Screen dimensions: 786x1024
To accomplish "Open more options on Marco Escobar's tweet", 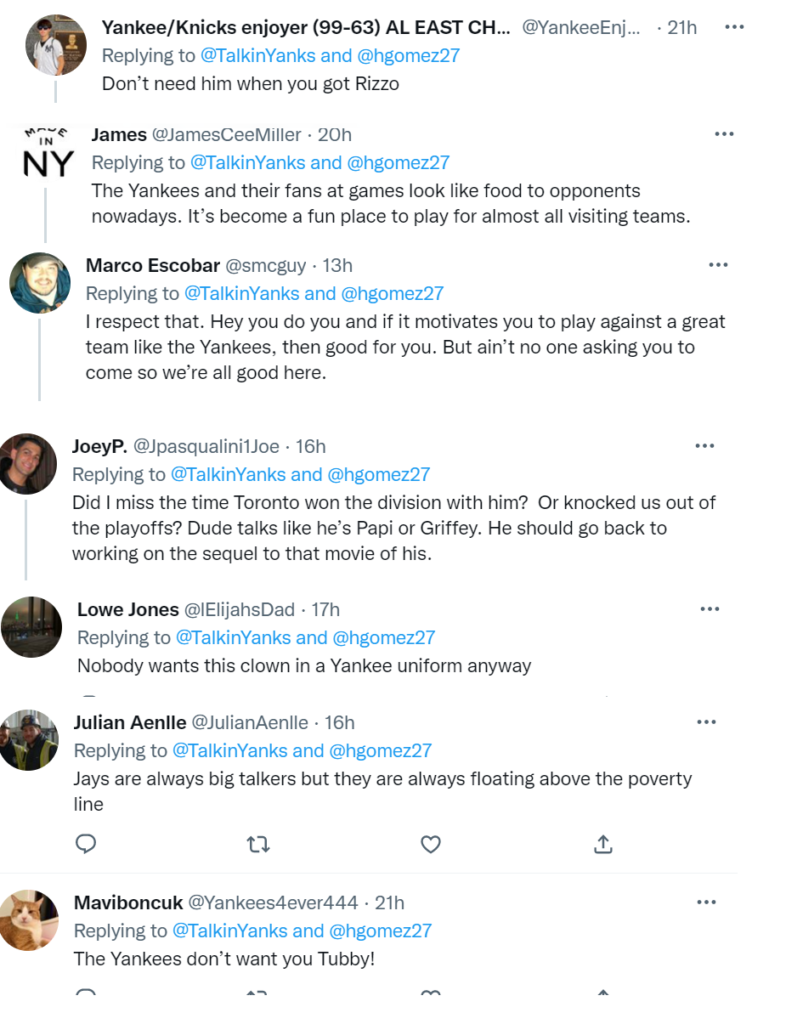I will pyautogui.click(x=718, y=265).
